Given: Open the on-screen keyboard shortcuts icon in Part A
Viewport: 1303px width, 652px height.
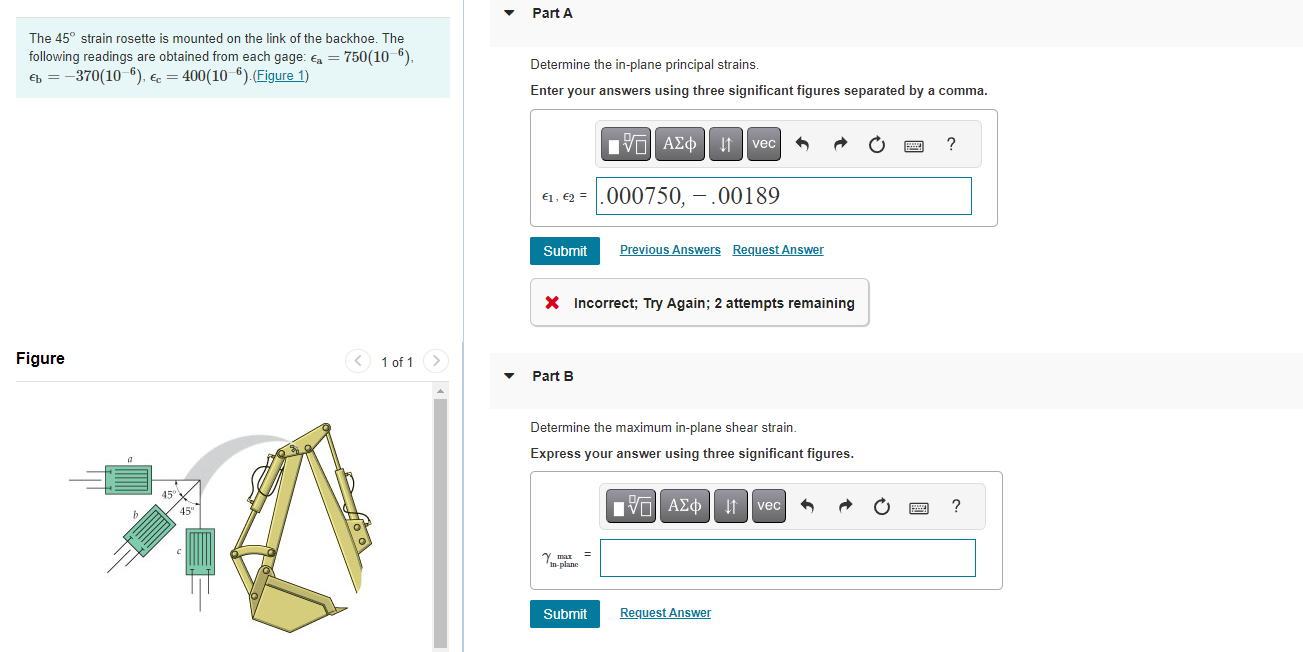Looking at the screenshot, I should (x=913, y=144).
